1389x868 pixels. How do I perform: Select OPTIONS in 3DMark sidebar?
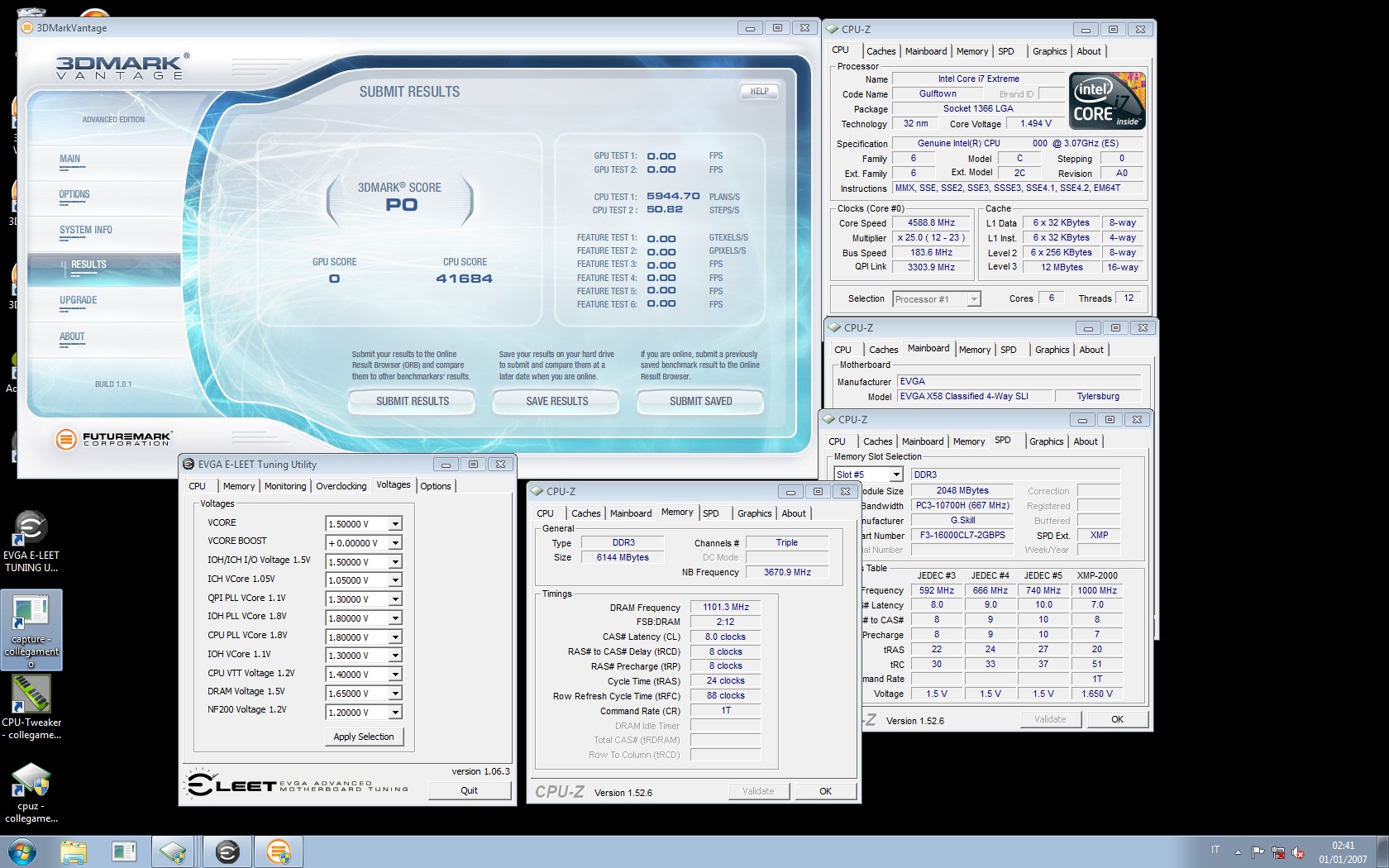(x=74, y=195)
